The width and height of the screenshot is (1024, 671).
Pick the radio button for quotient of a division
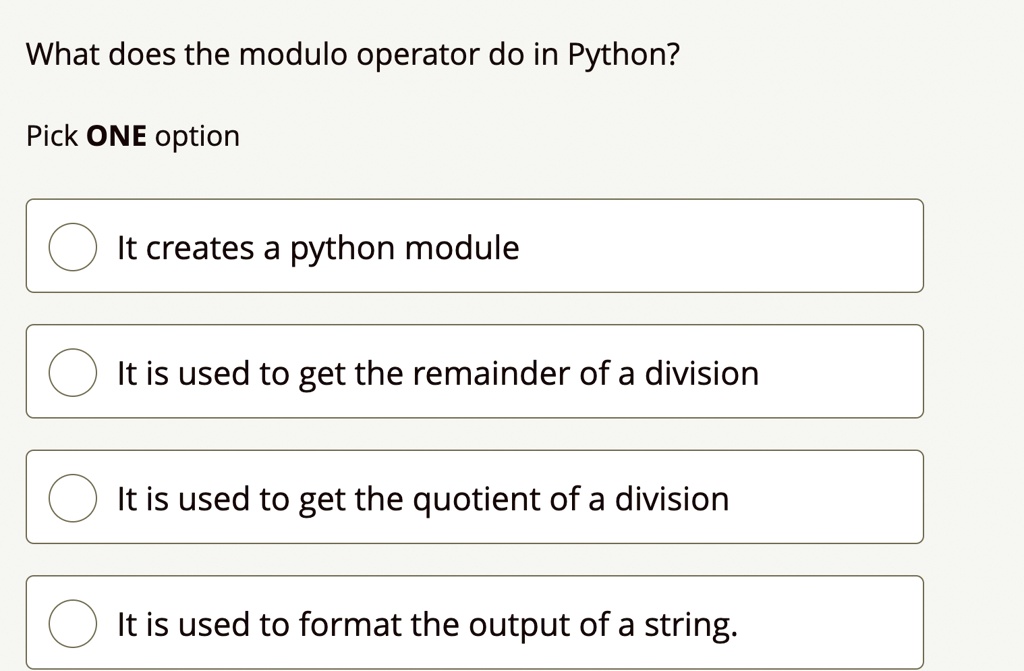tap(72, 499)
